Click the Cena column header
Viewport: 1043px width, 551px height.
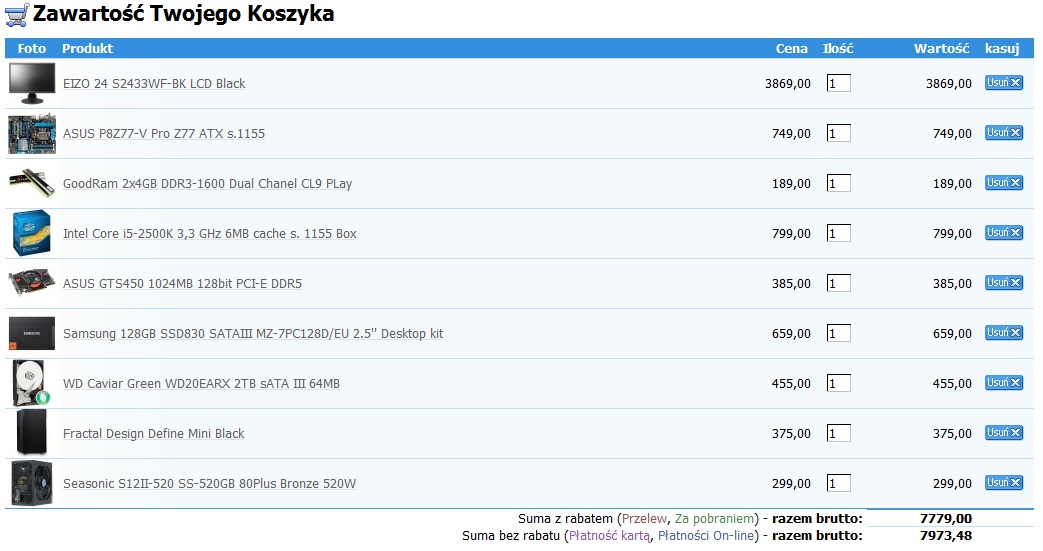click(792, 49)
